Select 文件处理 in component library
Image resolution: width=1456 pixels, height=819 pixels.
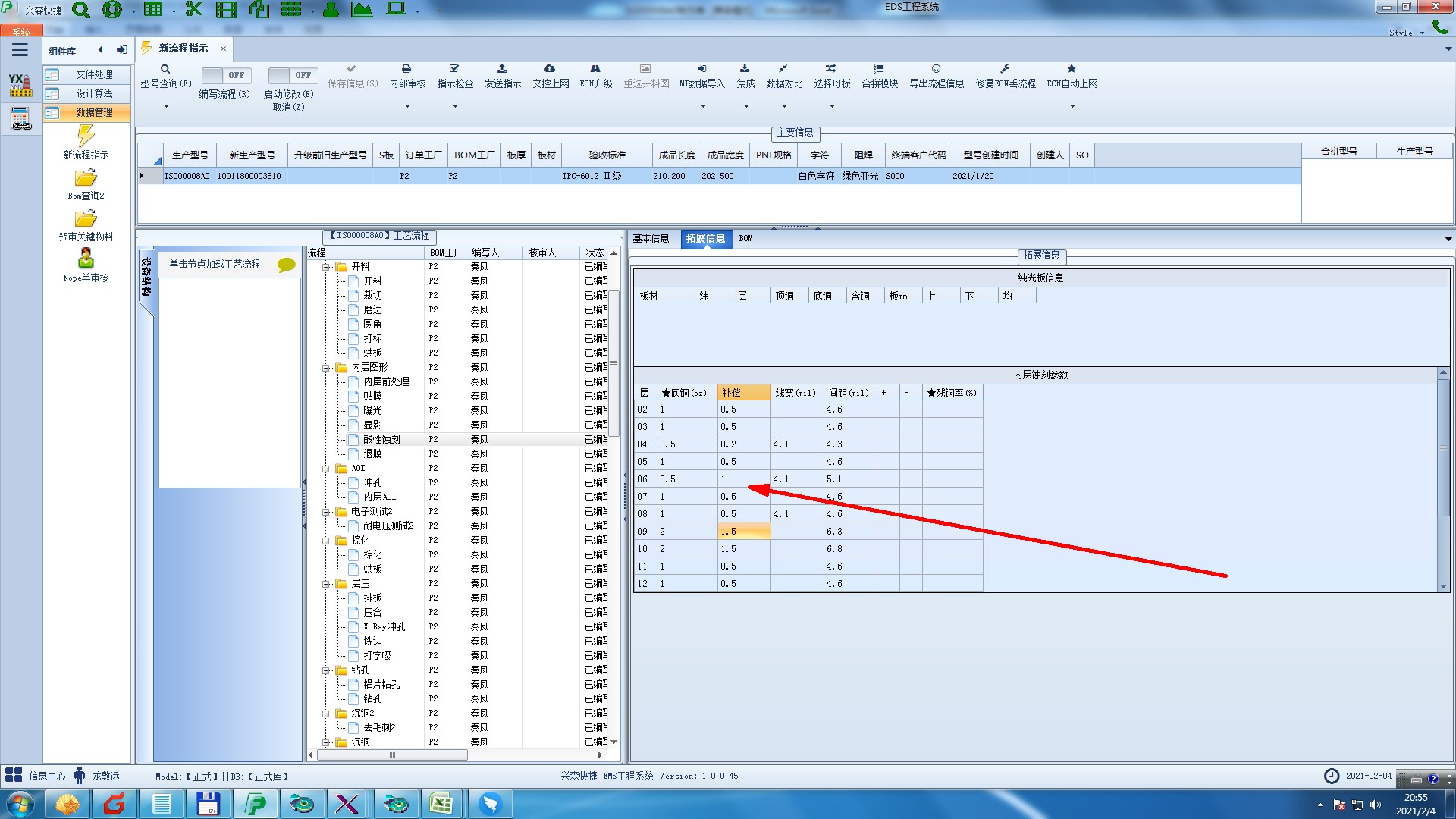point(86,74)
